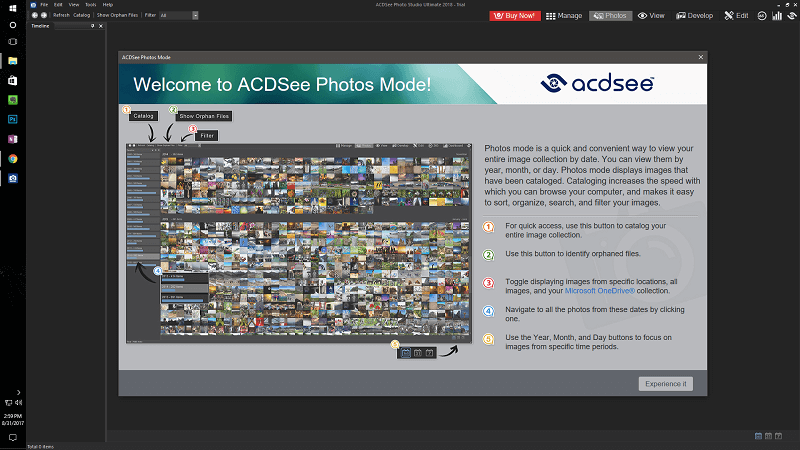Close the ACDSee Photos Mode dialog

click(701, 57)
